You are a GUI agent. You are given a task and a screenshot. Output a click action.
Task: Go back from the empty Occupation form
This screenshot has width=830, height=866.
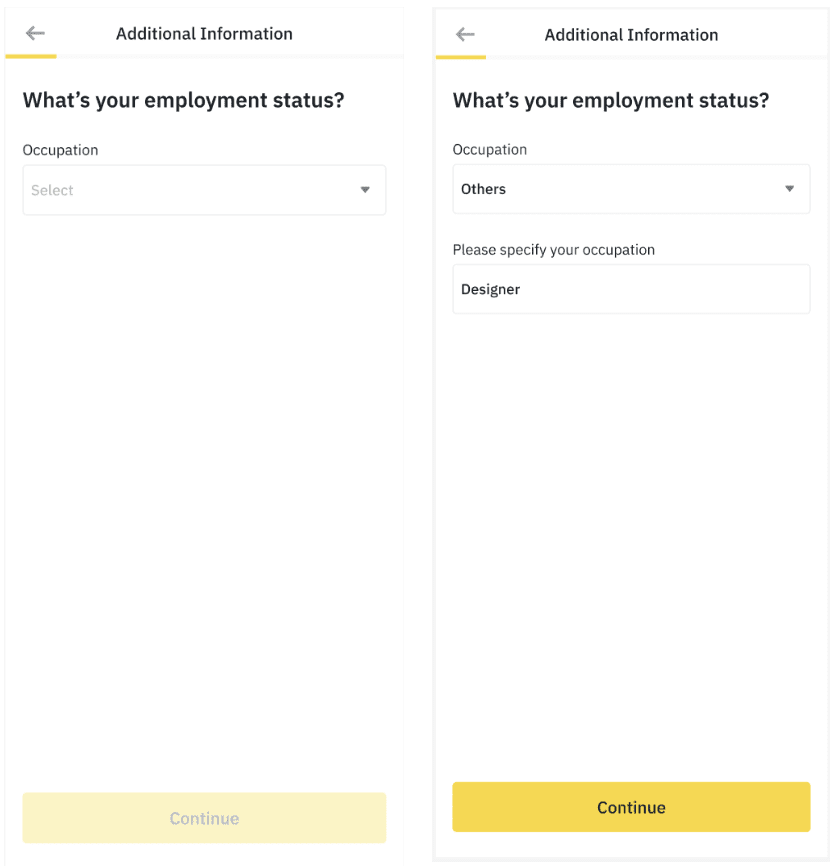point(35,33)
